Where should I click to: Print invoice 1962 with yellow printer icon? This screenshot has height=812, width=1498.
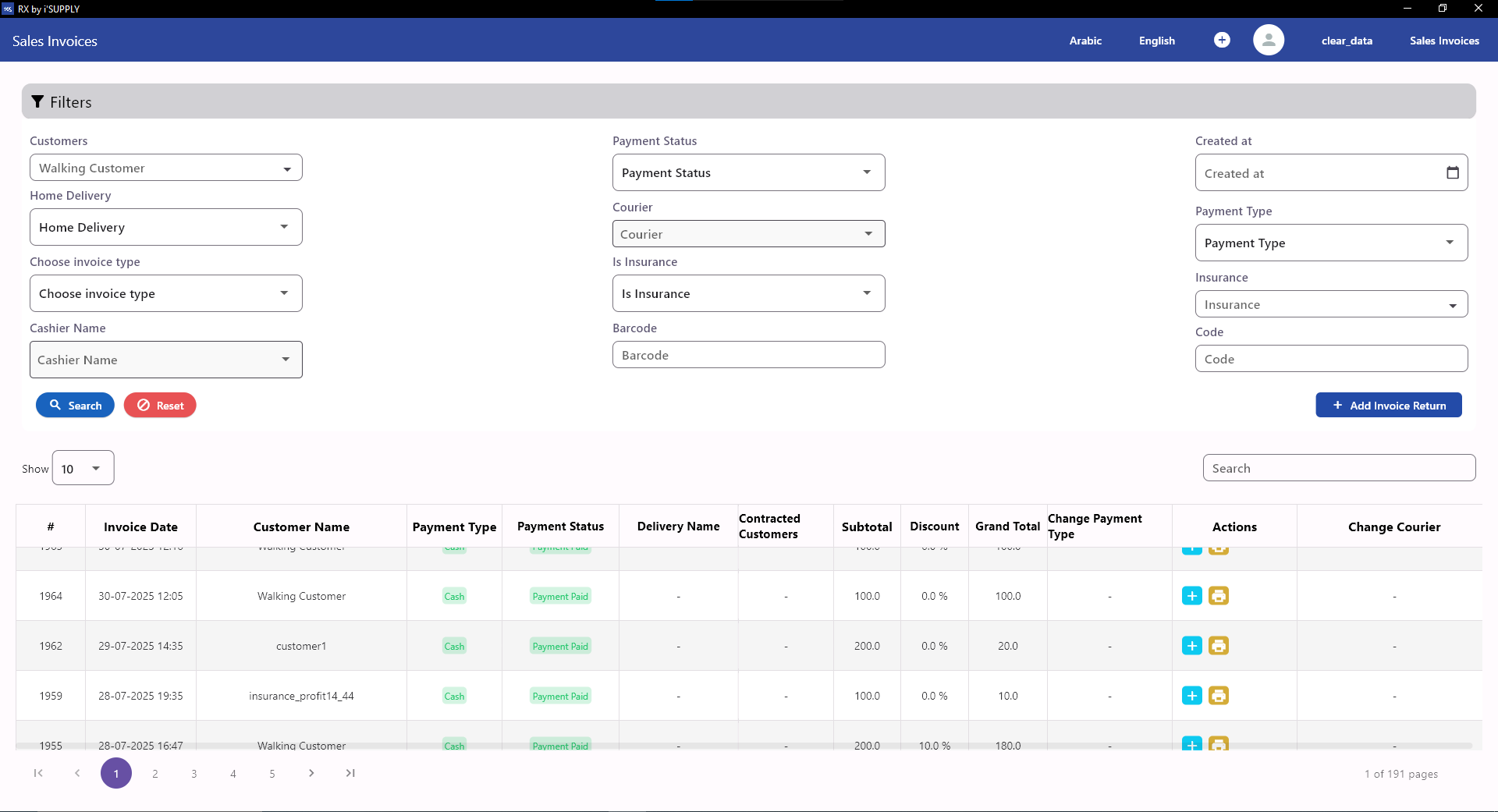coord(1219,646)
